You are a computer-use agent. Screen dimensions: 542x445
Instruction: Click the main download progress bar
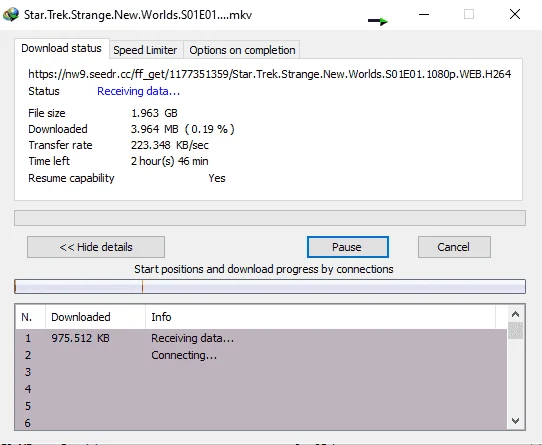[x=270, y=218]
